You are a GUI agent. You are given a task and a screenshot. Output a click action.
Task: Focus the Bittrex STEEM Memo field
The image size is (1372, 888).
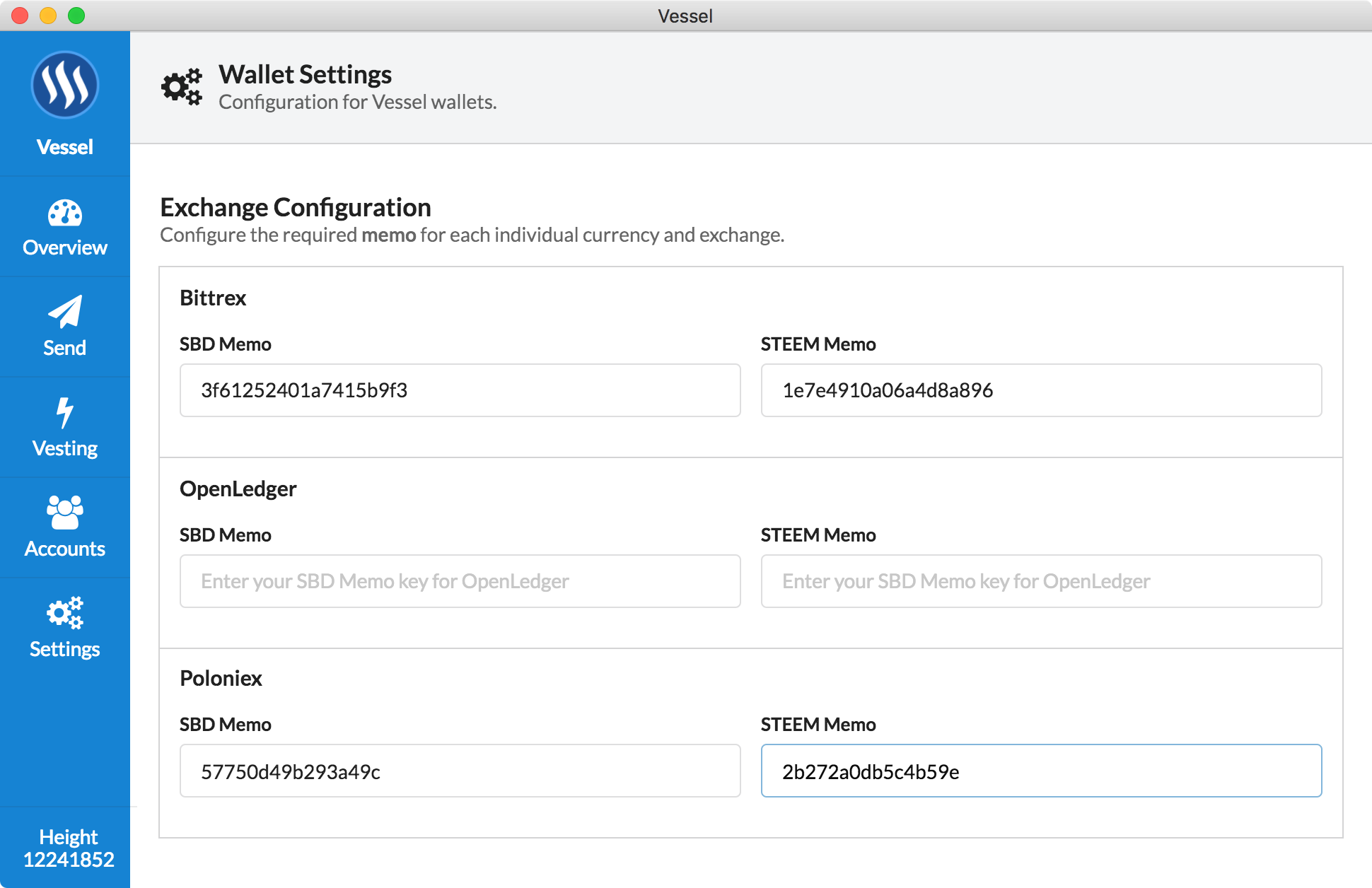coord(1041,390)
